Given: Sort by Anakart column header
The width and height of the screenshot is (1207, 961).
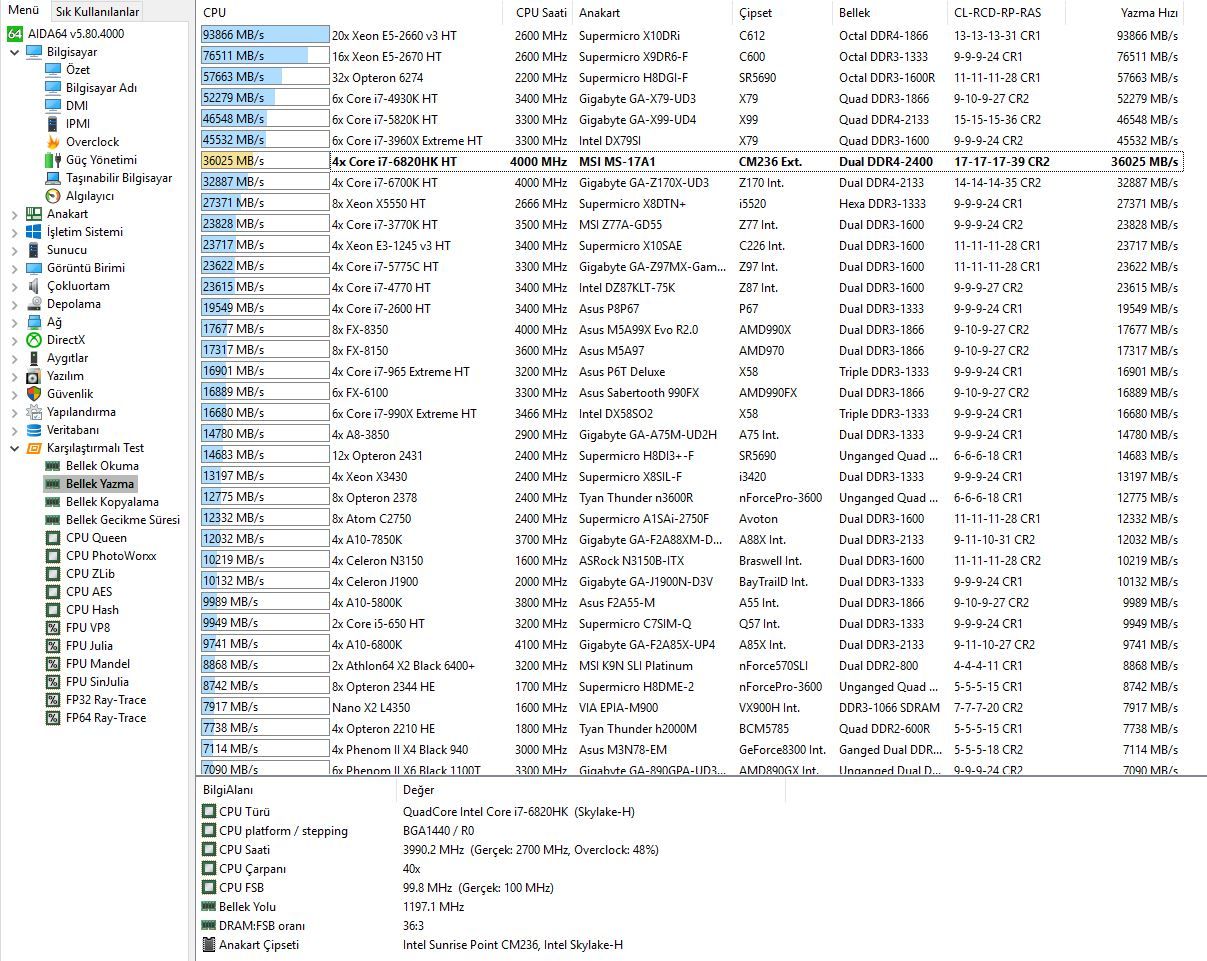Looking at the screenshot, I should pos(653,13).
